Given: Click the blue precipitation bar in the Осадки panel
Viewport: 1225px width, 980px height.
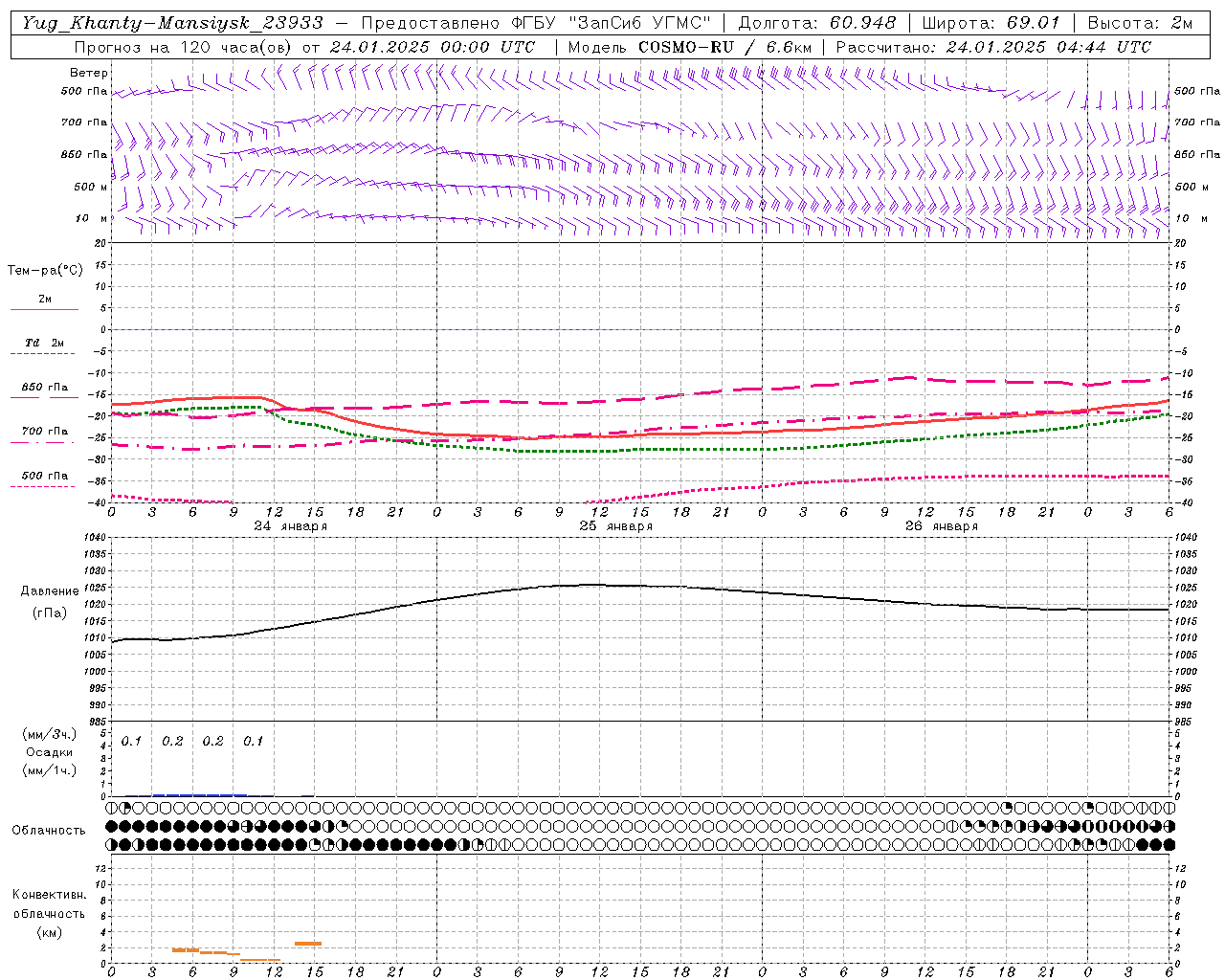Looking at the screenshot, I should (x=199, y=794).
